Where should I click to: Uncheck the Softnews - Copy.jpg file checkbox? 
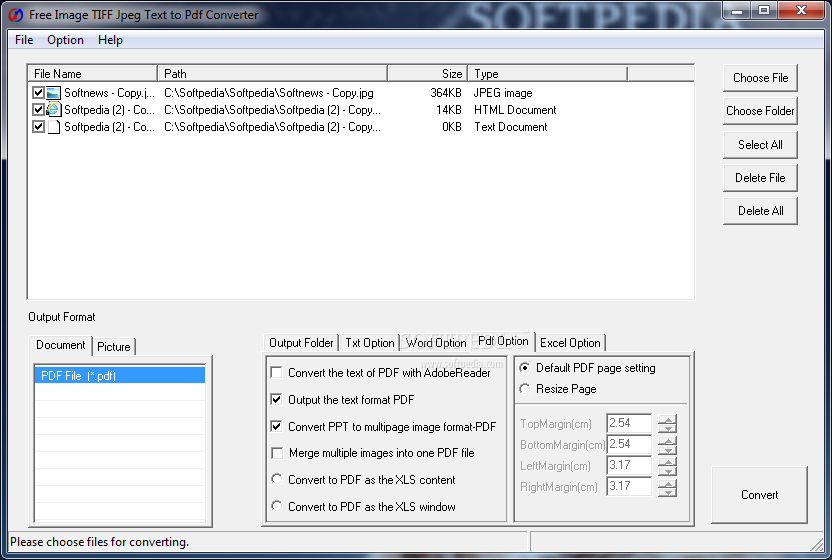[x=38, y=93]
